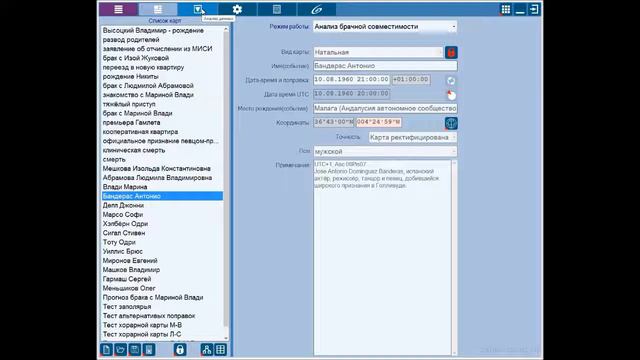Click the clock icon beside UTC date
Screen dimensions: 640x360
[451, 95]
